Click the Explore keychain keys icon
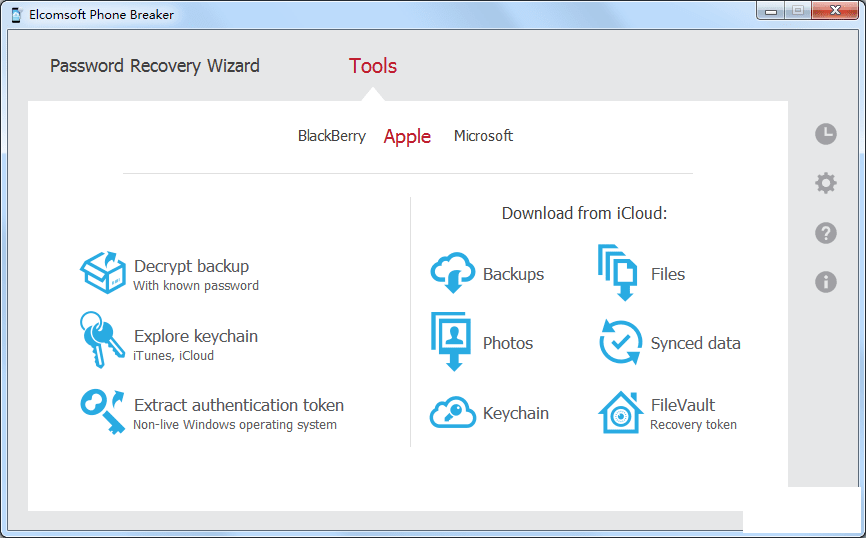The width and height of the screenshot is (866, 538). pyautogui.click(x=102, y=339)
